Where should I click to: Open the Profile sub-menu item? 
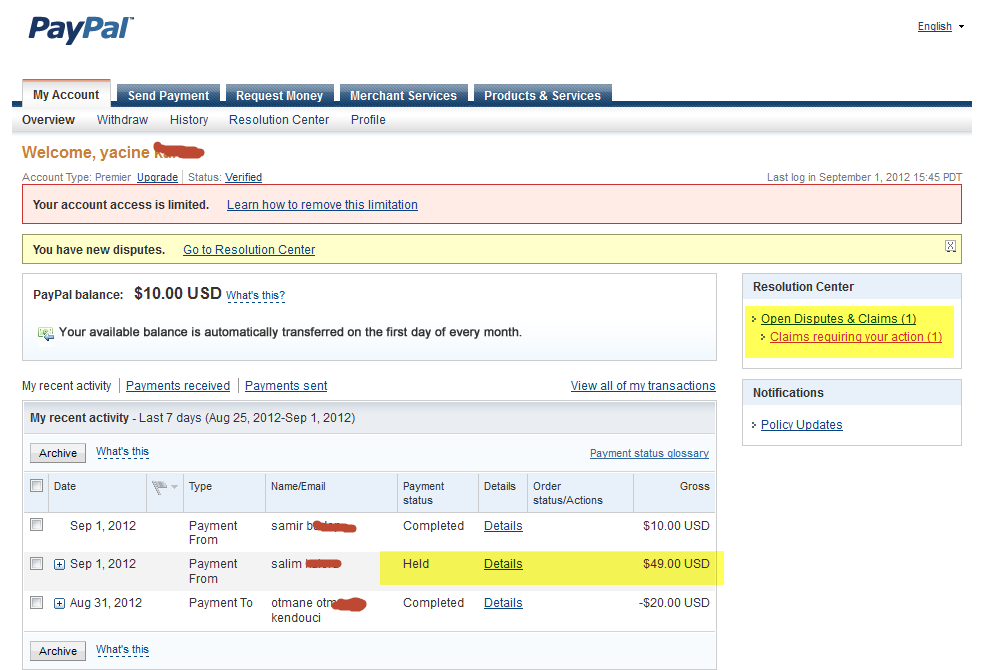pos(368,119)
